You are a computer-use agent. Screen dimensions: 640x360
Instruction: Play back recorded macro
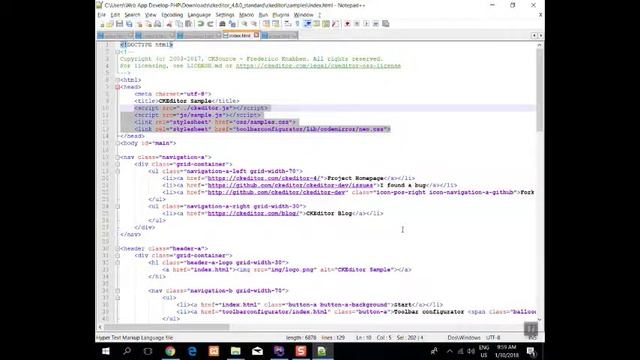366,24
